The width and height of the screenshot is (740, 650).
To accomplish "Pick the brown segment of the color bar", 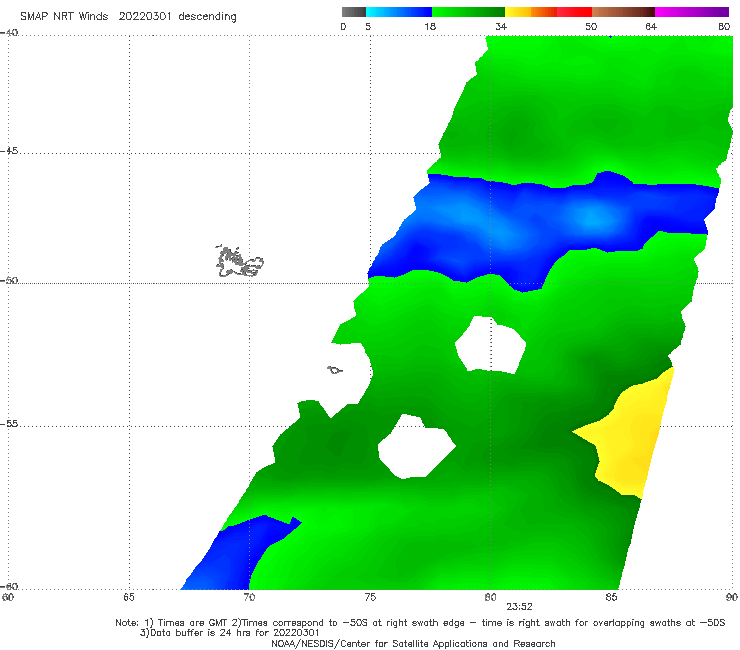I will click(x=623, y=12).
